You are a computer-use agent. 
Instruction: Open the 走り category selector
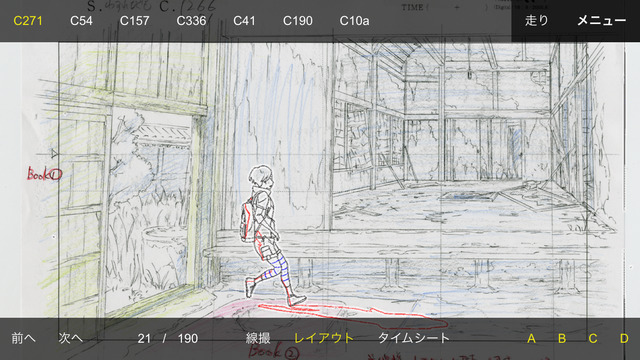[536, 20]
